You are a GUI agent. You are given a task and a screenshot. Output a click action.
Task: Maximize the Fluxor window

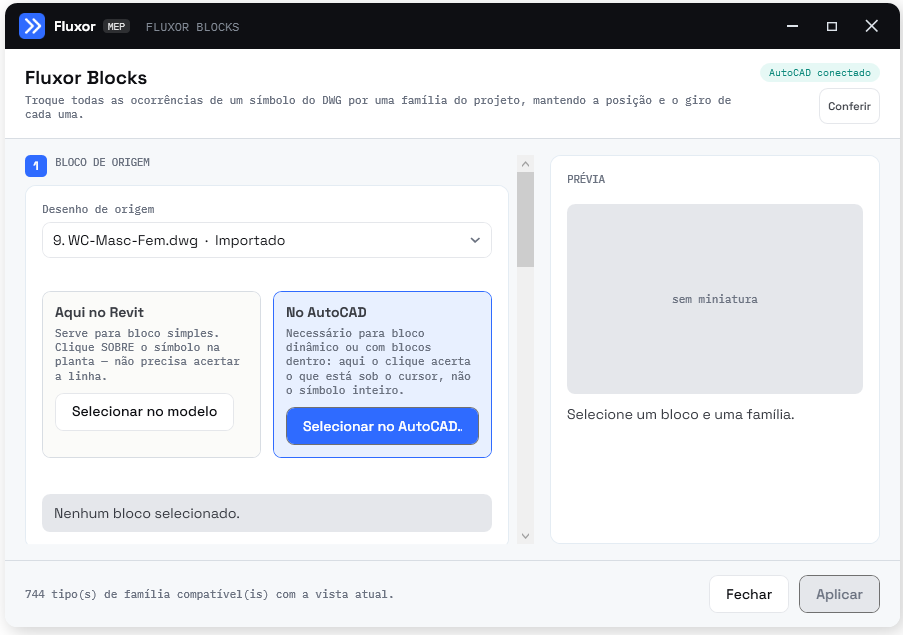pyautogui.click(x=832, y=26)
